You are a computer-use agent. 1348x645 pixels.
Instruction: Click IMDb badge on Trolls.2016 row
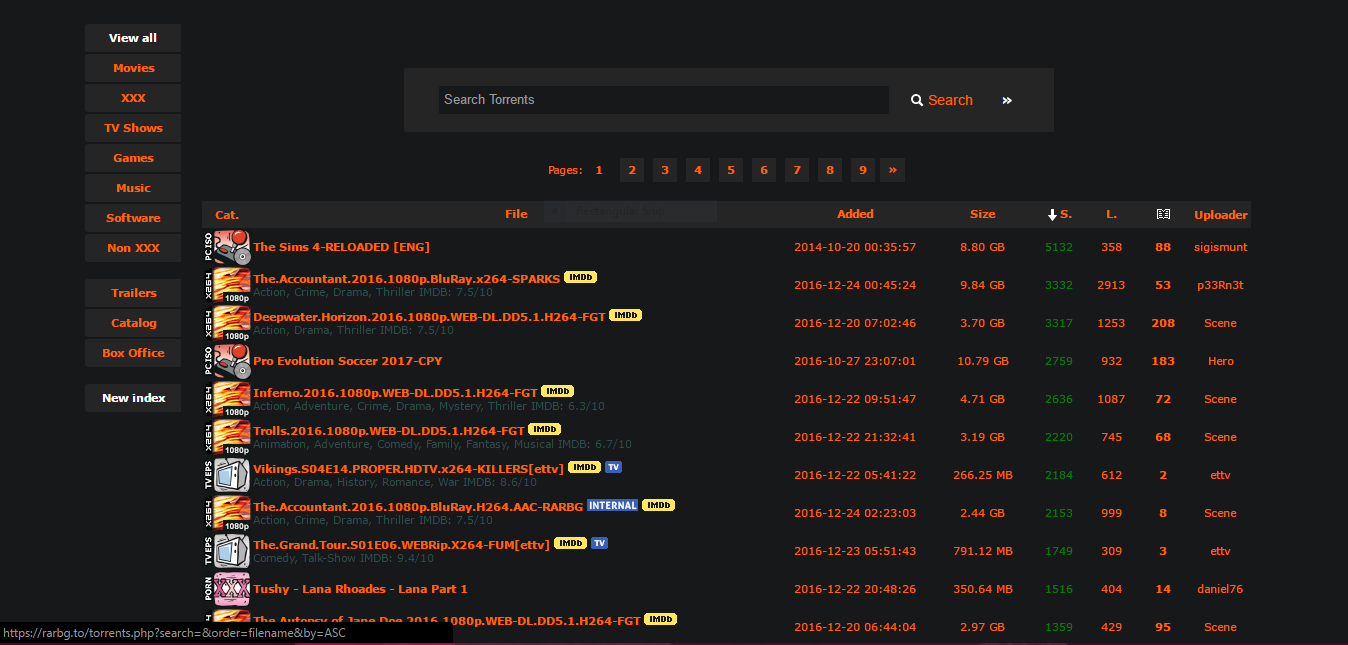(x=544, y=429)
